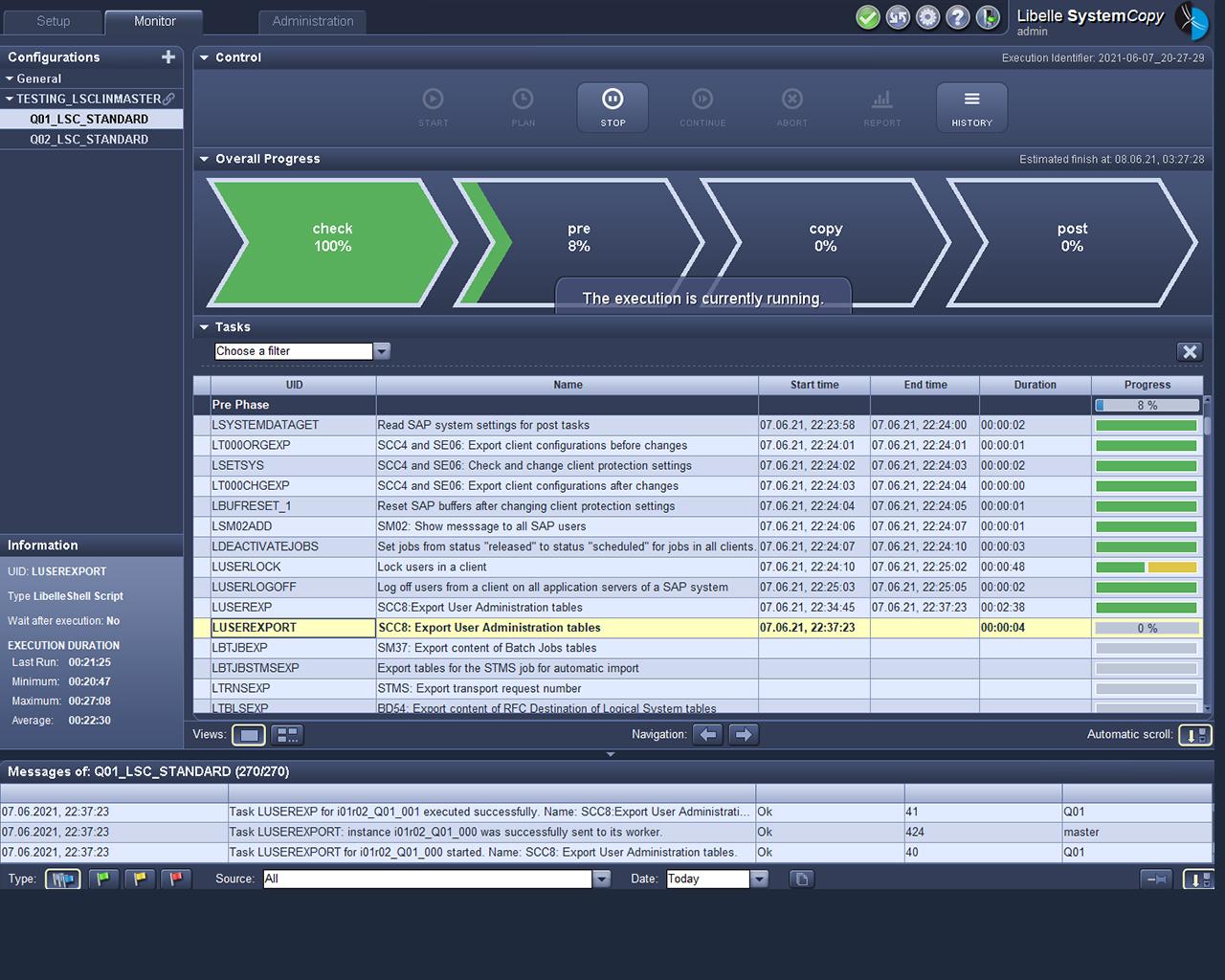This screenshot has height=980, width=1225.
Task: Navigate back with left arrow
Action: [708, 735]
